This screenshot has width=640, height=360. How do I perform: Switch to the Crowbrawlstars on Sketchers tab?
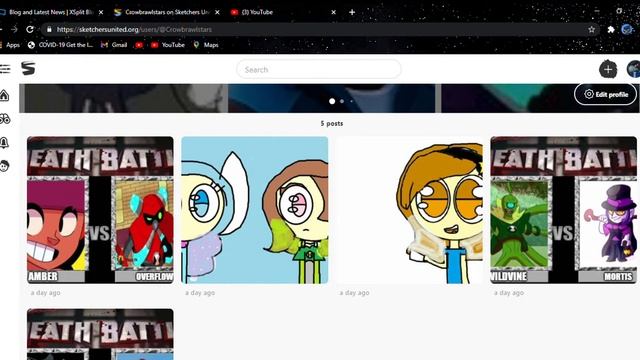167,12
